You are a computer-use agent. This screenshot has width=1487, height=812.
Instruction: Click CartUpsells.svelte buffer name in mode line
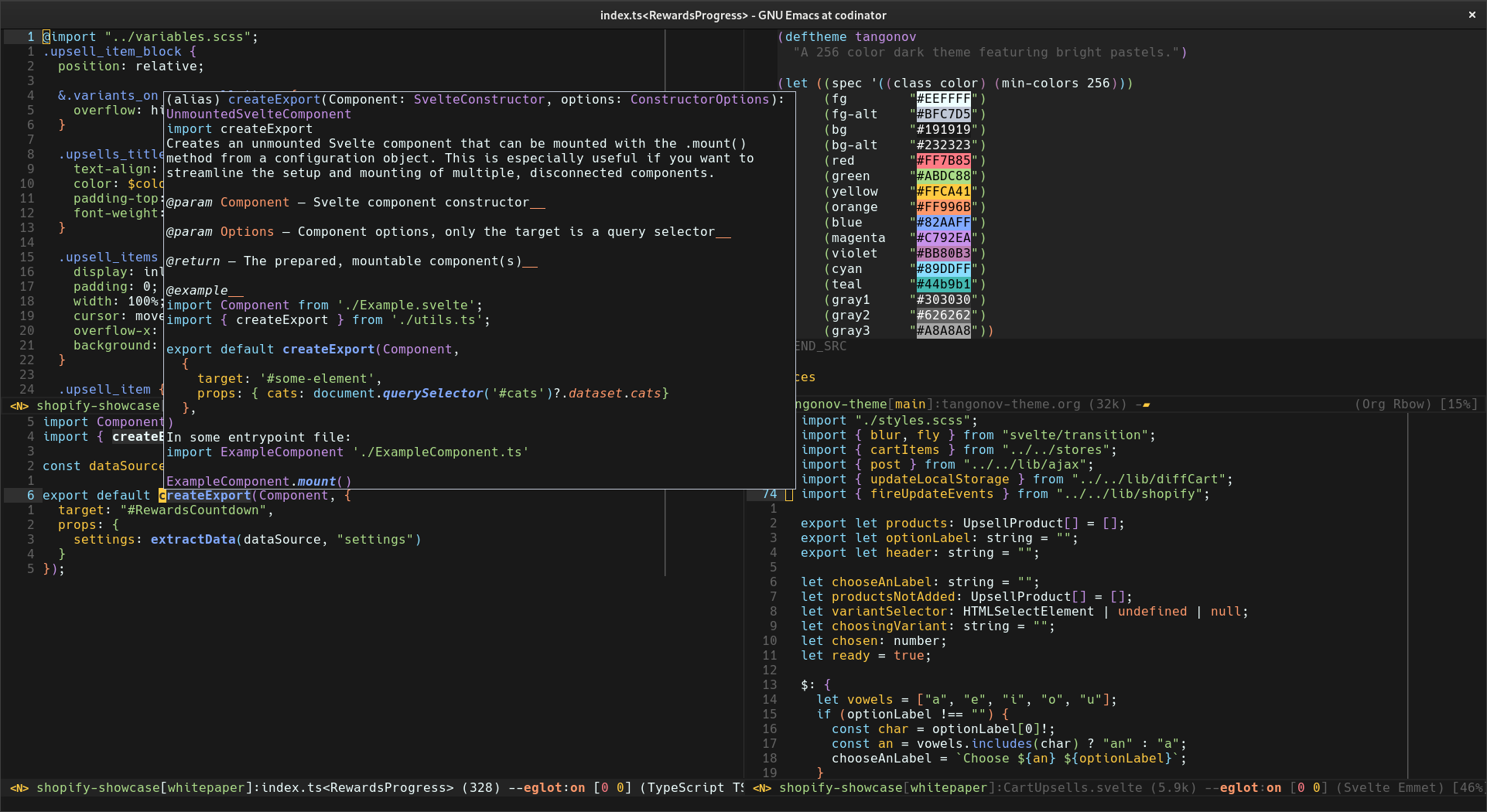coord(1073,788)
